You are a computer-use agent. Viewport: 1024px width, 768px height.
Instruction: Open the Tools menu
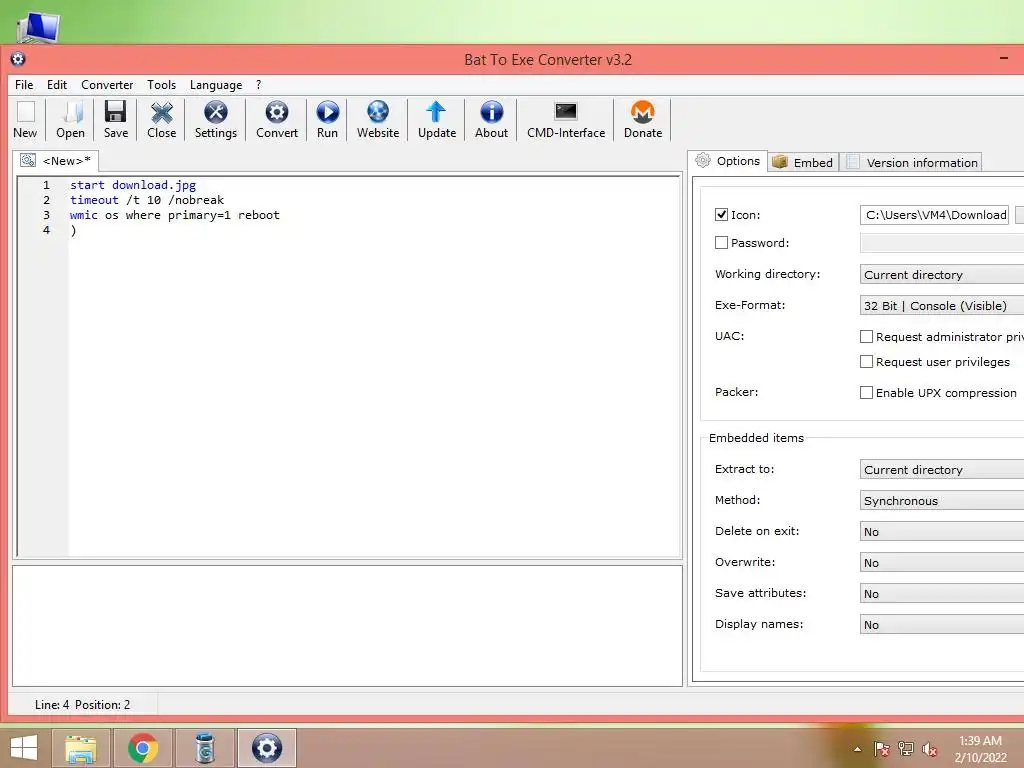point(161,85)
